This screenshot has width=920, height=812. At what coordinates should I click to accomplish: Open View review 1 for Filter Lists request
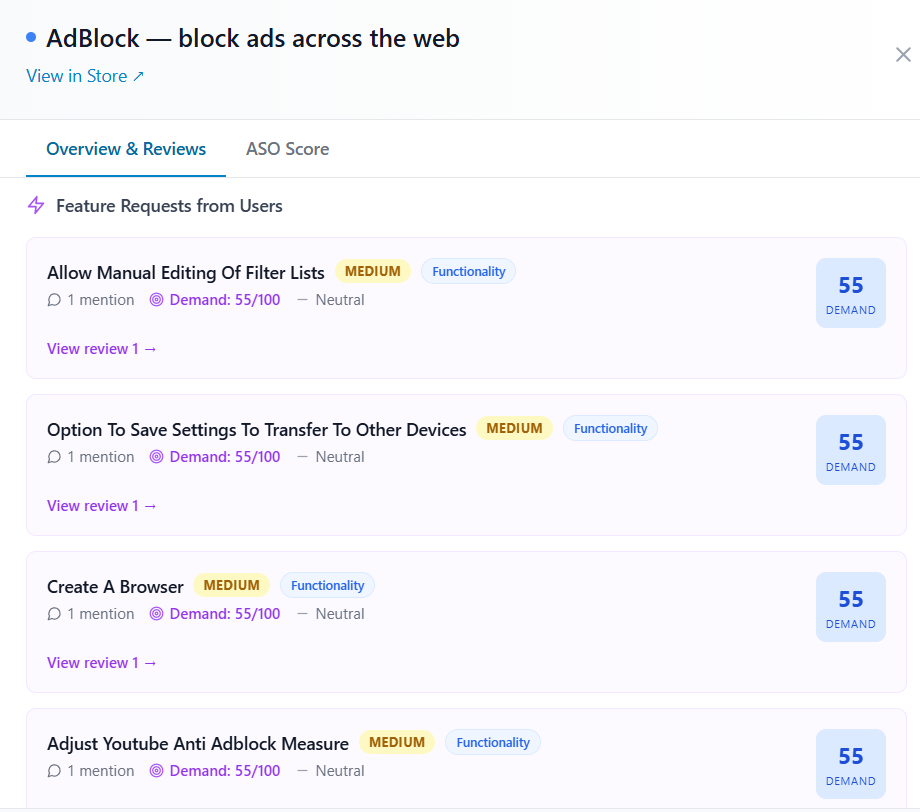click(102, 349)
